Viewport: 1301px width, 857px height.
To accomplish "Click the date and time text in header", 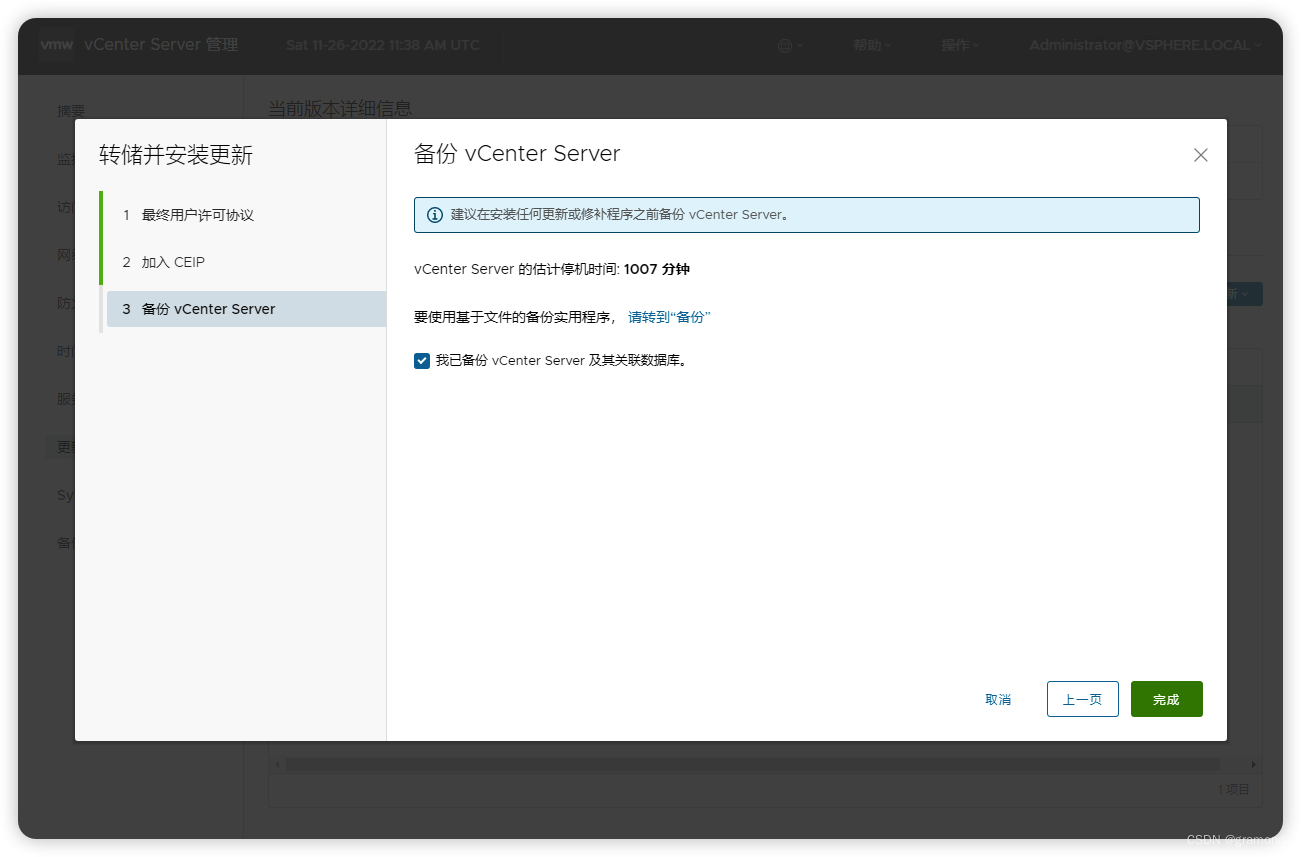I will coord(383,45).
